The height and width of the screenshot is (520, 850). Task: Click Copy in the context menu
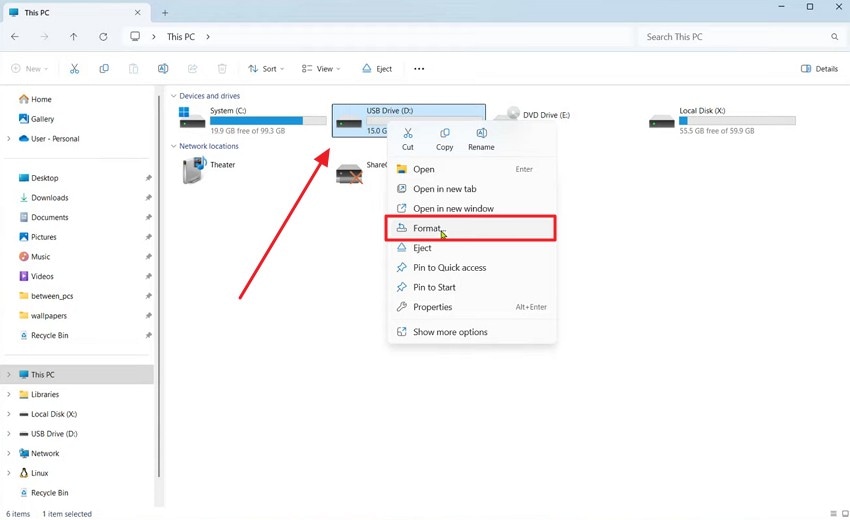(445, 139)
